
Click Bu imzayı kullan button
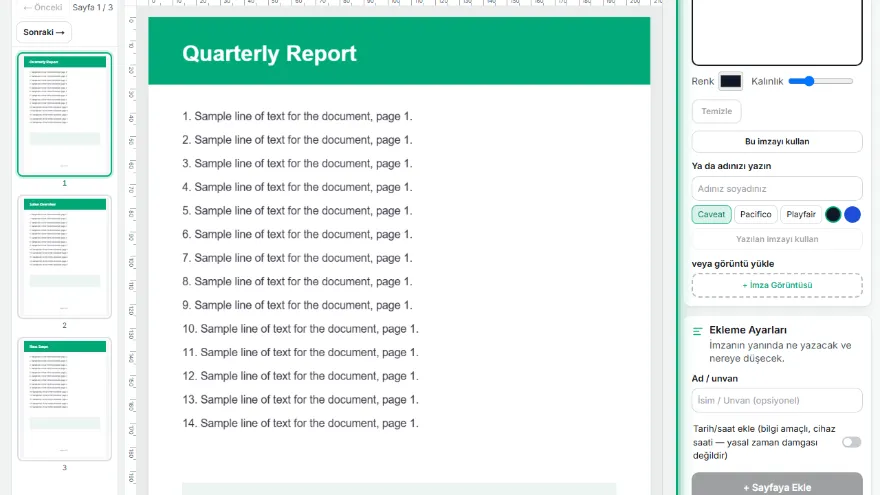[x=777, y=141]
